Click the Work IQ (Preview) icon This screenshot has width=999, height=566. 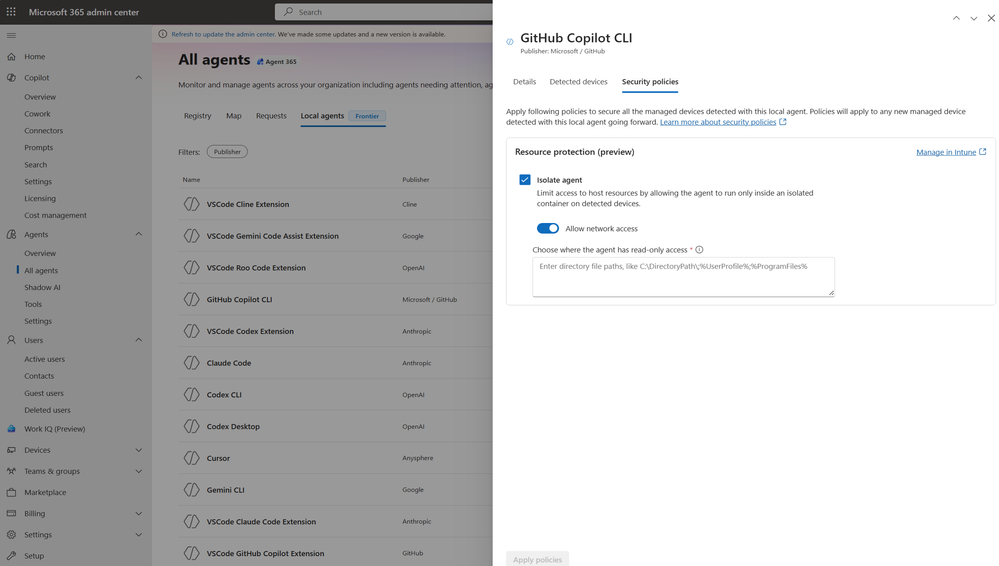(x=11, y=429)
